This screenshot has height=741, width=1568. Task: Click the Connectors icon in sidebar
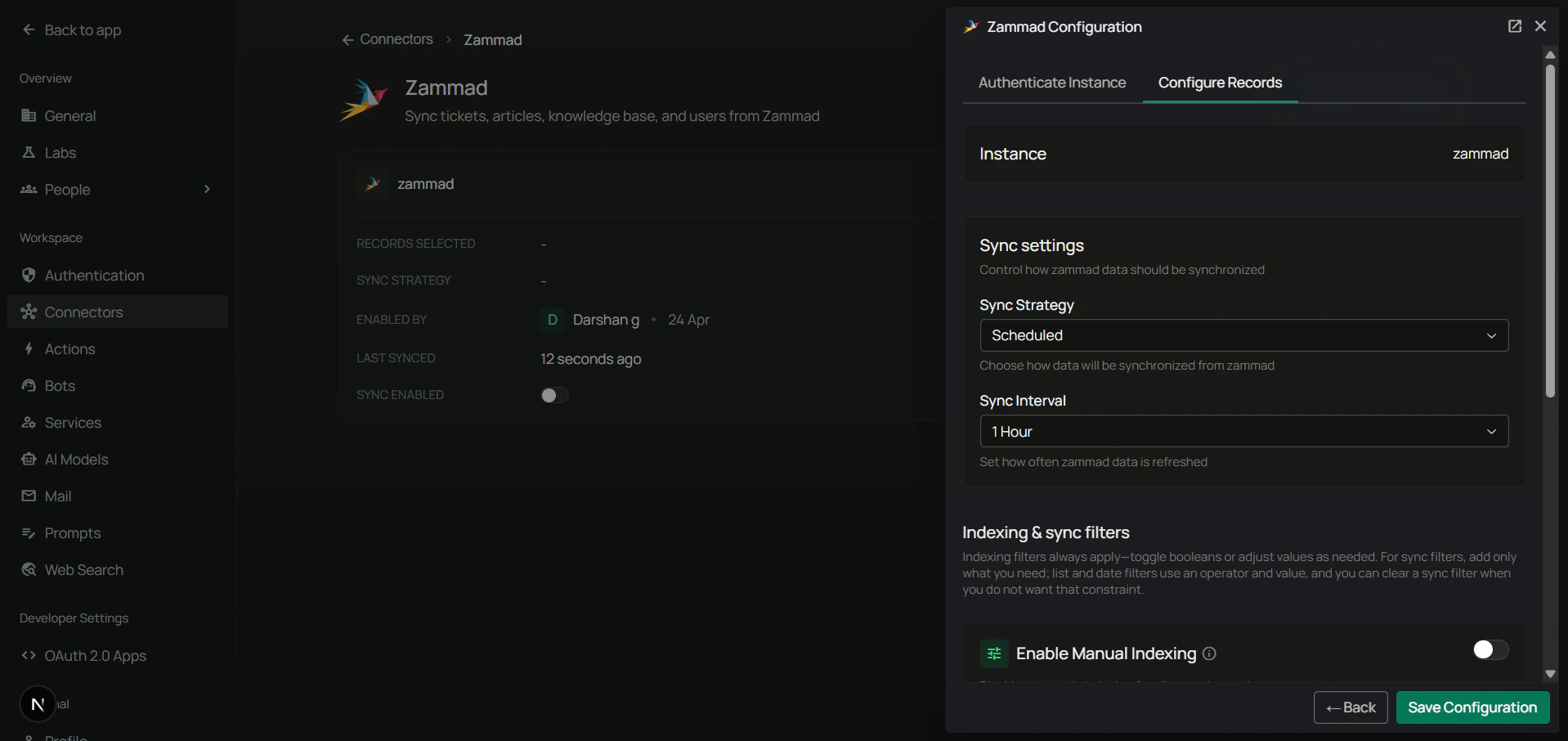click(x=29, y=312)
